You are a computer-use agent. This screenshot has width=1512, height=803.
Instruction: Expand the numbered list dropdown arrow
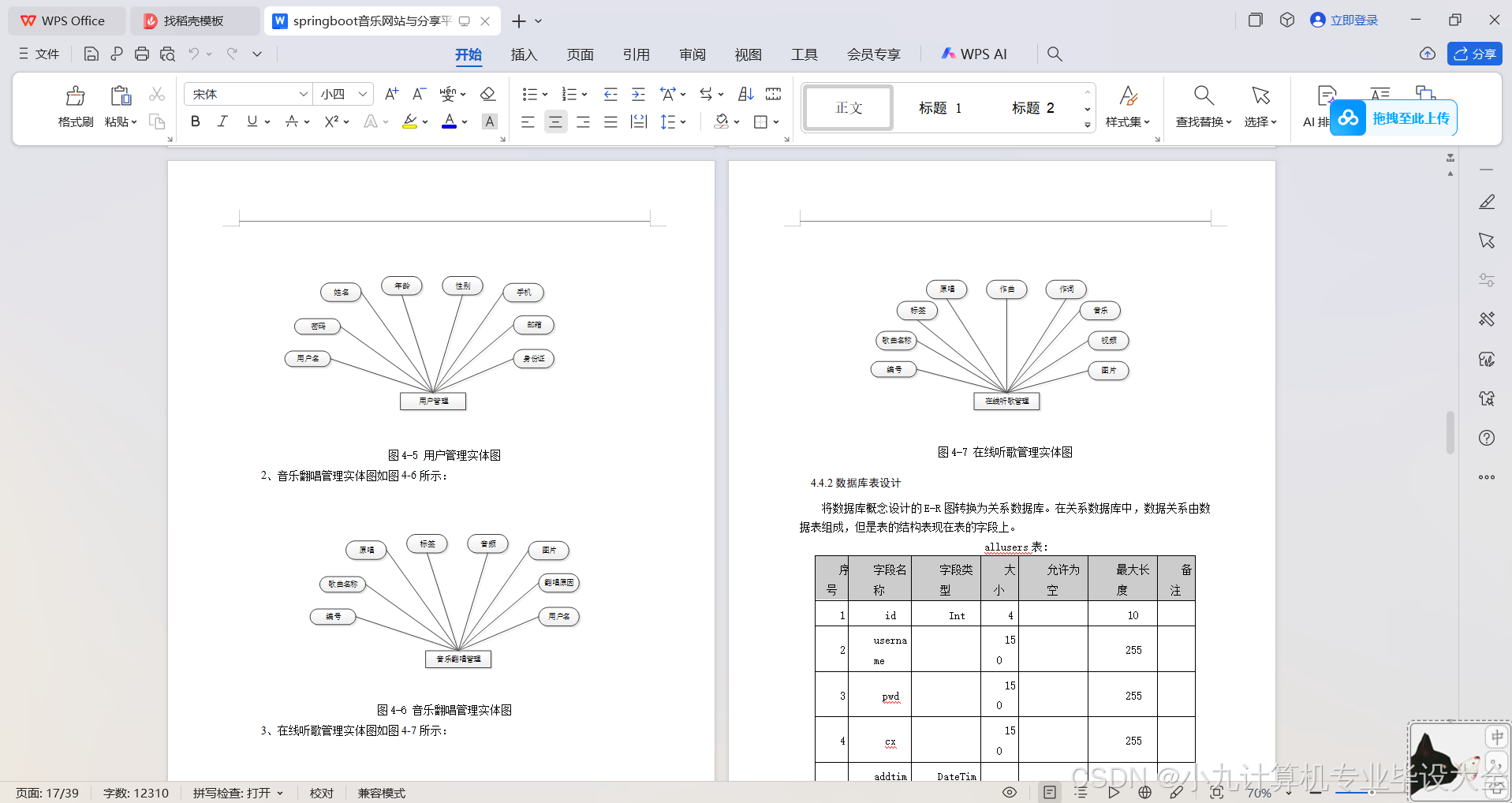(x=584, y=95)
